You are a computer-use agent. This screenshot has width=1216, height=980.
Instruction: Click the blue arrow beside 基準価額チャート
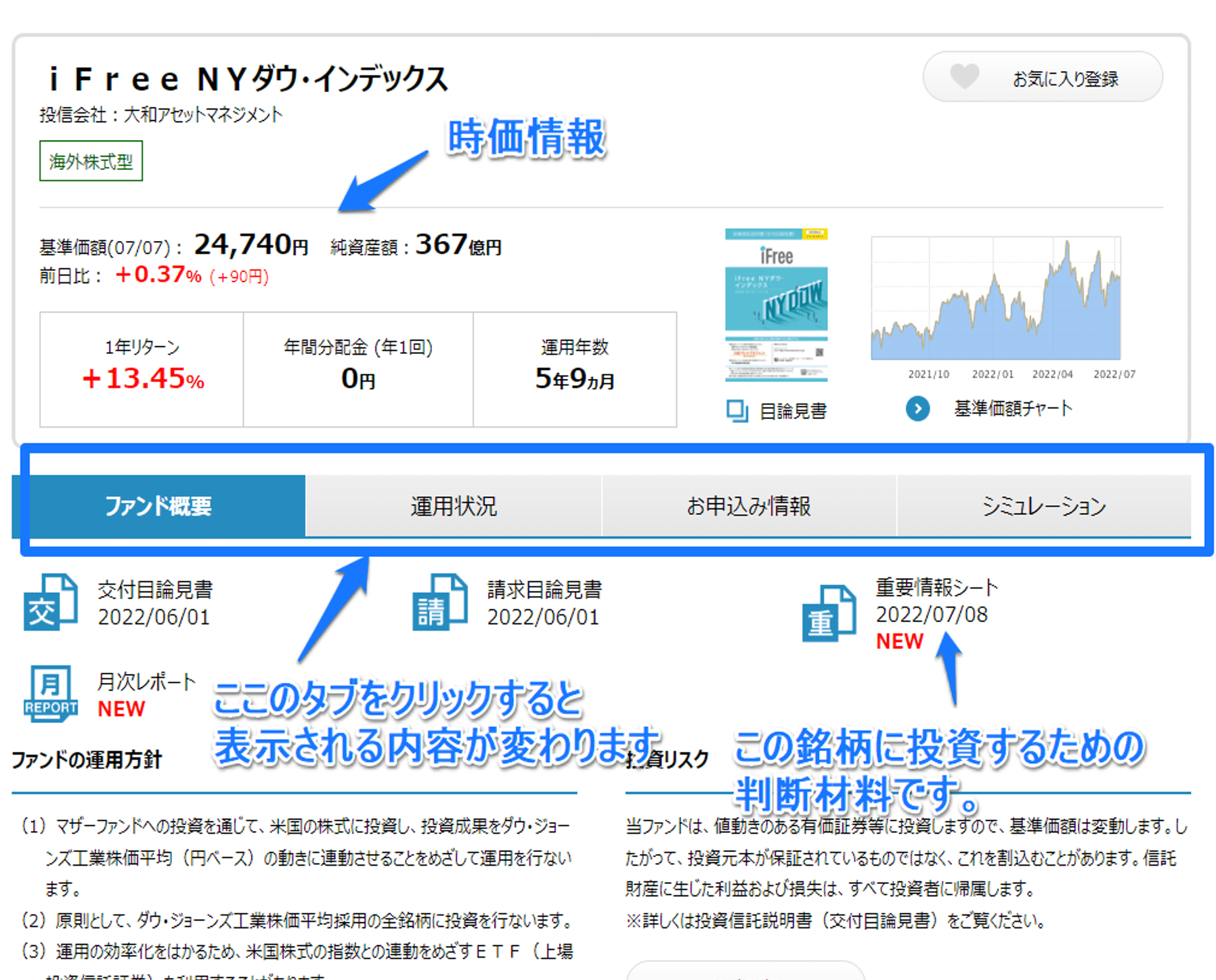(x=917, y=408)
